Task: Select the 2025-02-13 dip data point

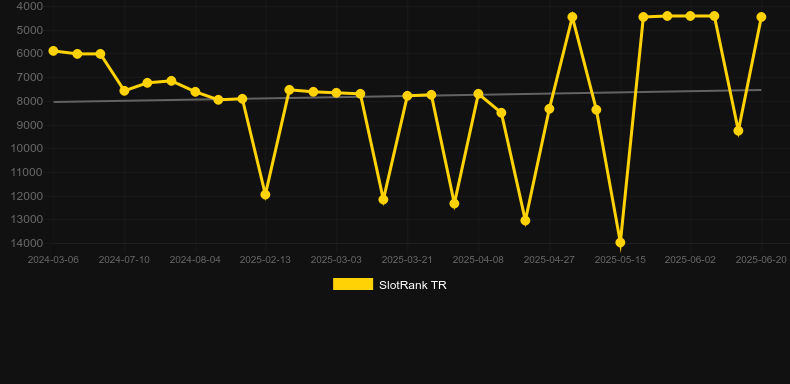Action: click(266, 195)
